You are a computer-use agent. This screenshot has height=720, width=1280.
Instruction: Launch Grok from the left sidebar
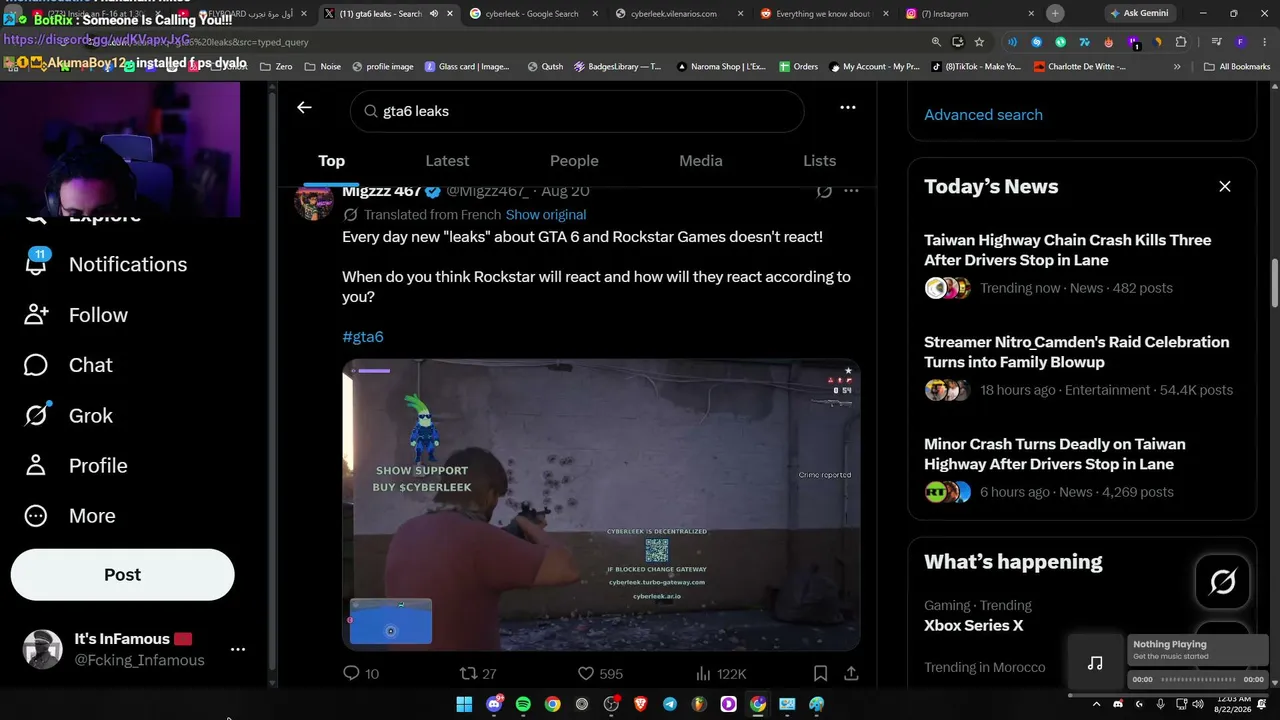click(68, 415)
